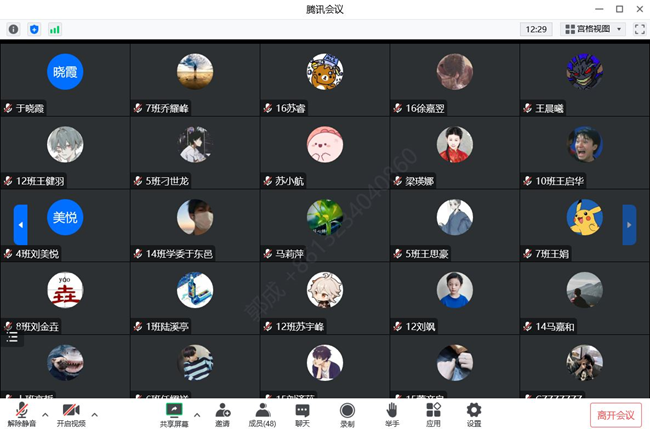Start recording (录制)
Viewport: 650px width, 429px height.
[x=347, y=415]
